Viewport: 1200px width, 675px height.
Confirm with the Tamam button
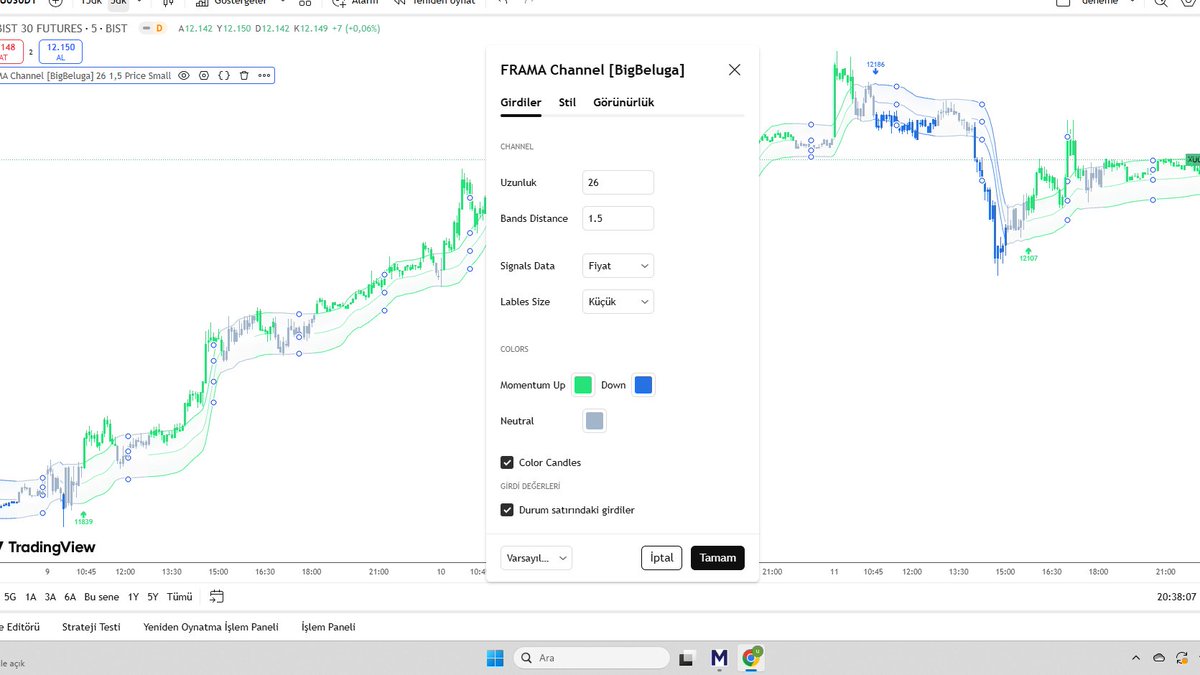(718, 558)
